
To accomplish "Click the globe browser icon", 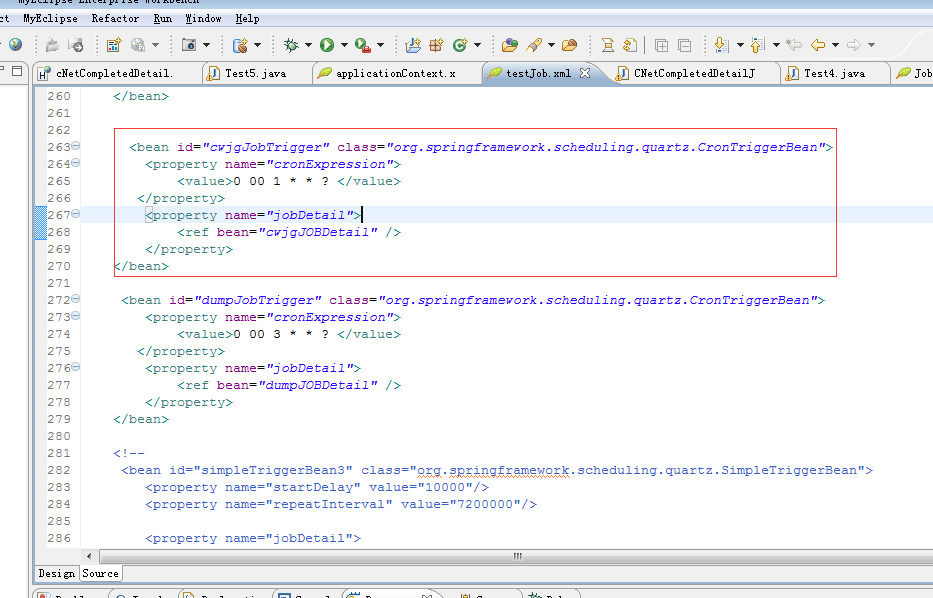I will pyautogui.click(x=15, y=45).
